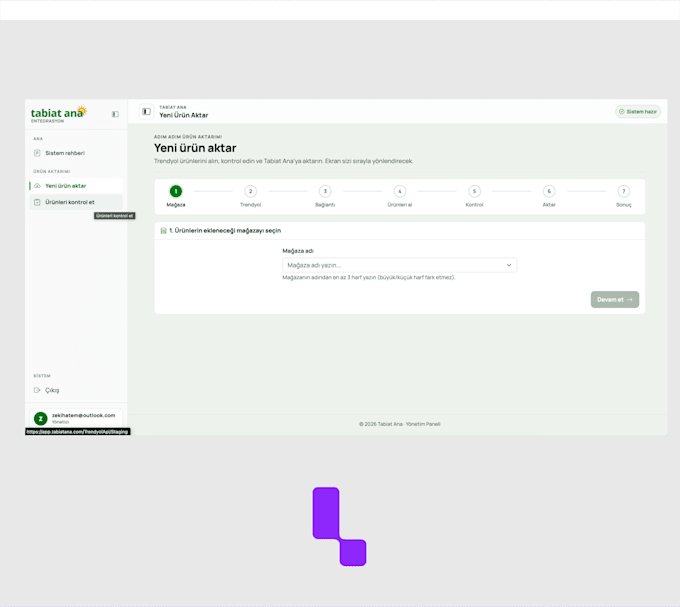Viewport: 680px width, 607px height.
Task: Click the purple logo shape below the panel
Action: pos(340,526)
